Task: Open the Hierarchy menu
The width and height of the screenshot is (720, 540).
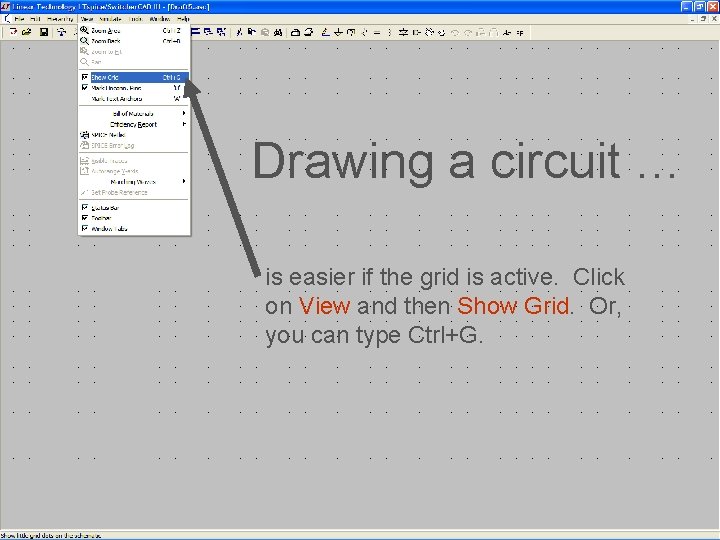Action: (x=60, y=19)
